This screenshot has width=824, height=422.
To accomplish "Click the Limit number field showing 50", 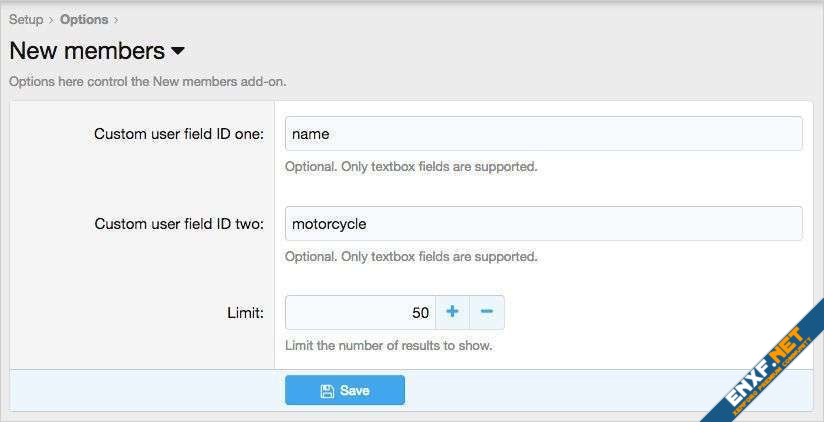I will 360,313.
